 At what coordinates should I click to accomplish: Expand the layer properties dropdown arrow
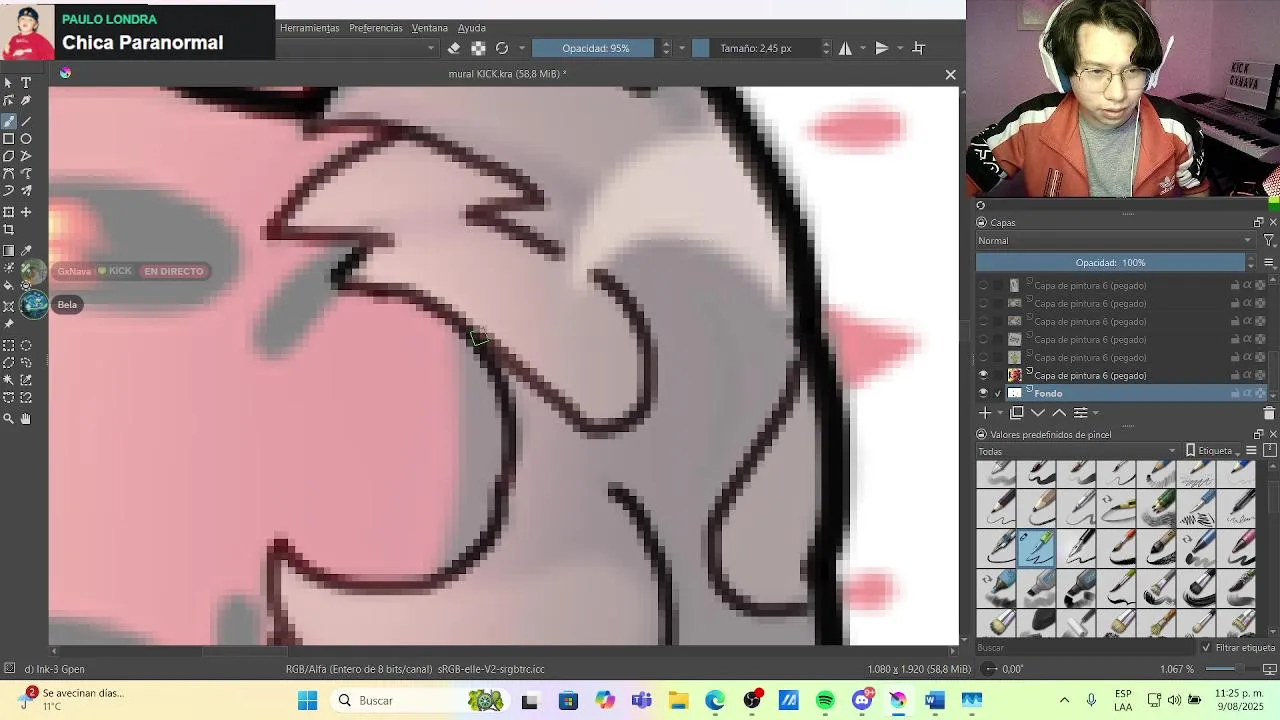pyautogui.click(x=1095, y=413)
